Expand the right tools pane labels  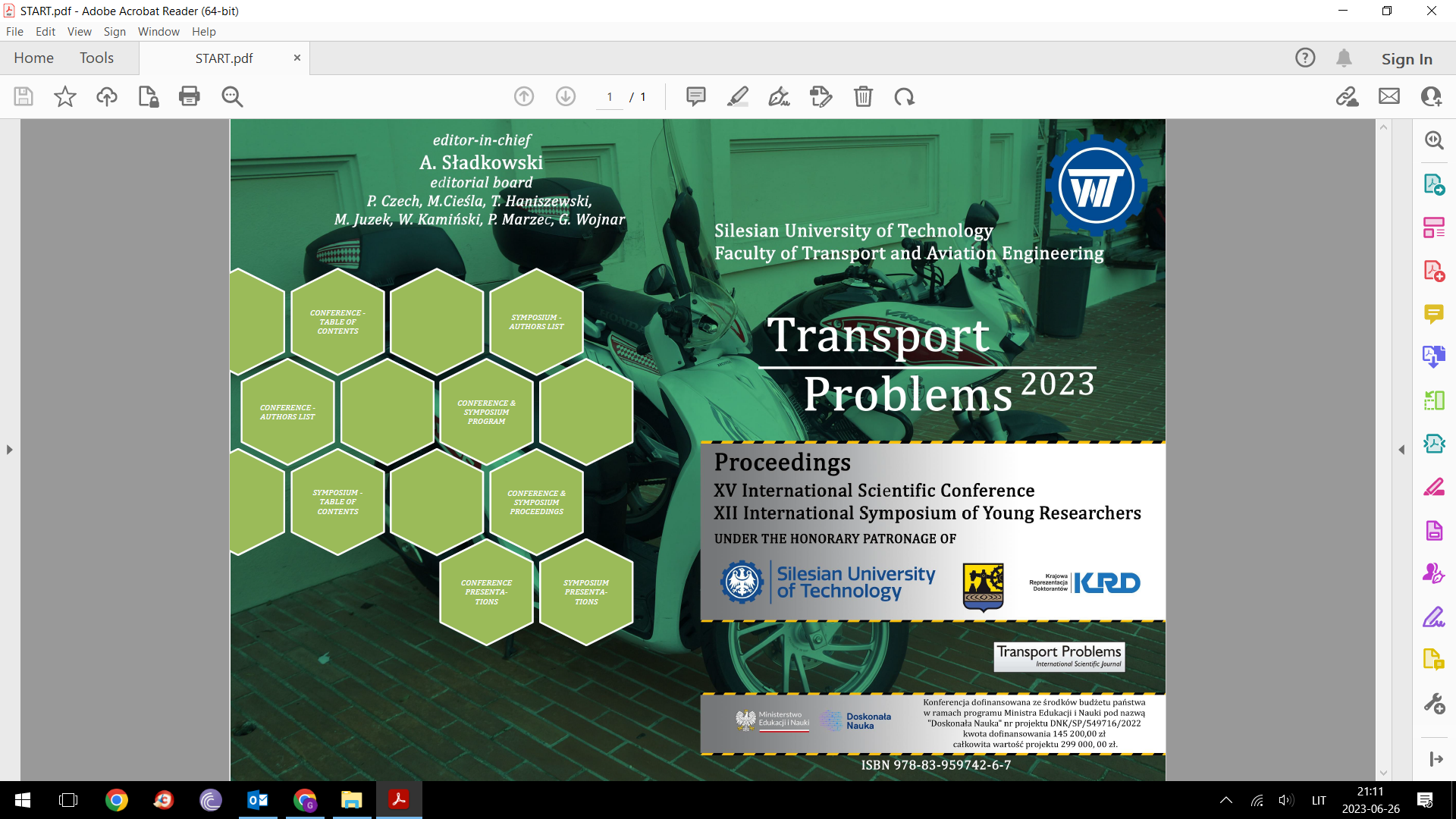pyautogui.click(x=1435, y=758)
